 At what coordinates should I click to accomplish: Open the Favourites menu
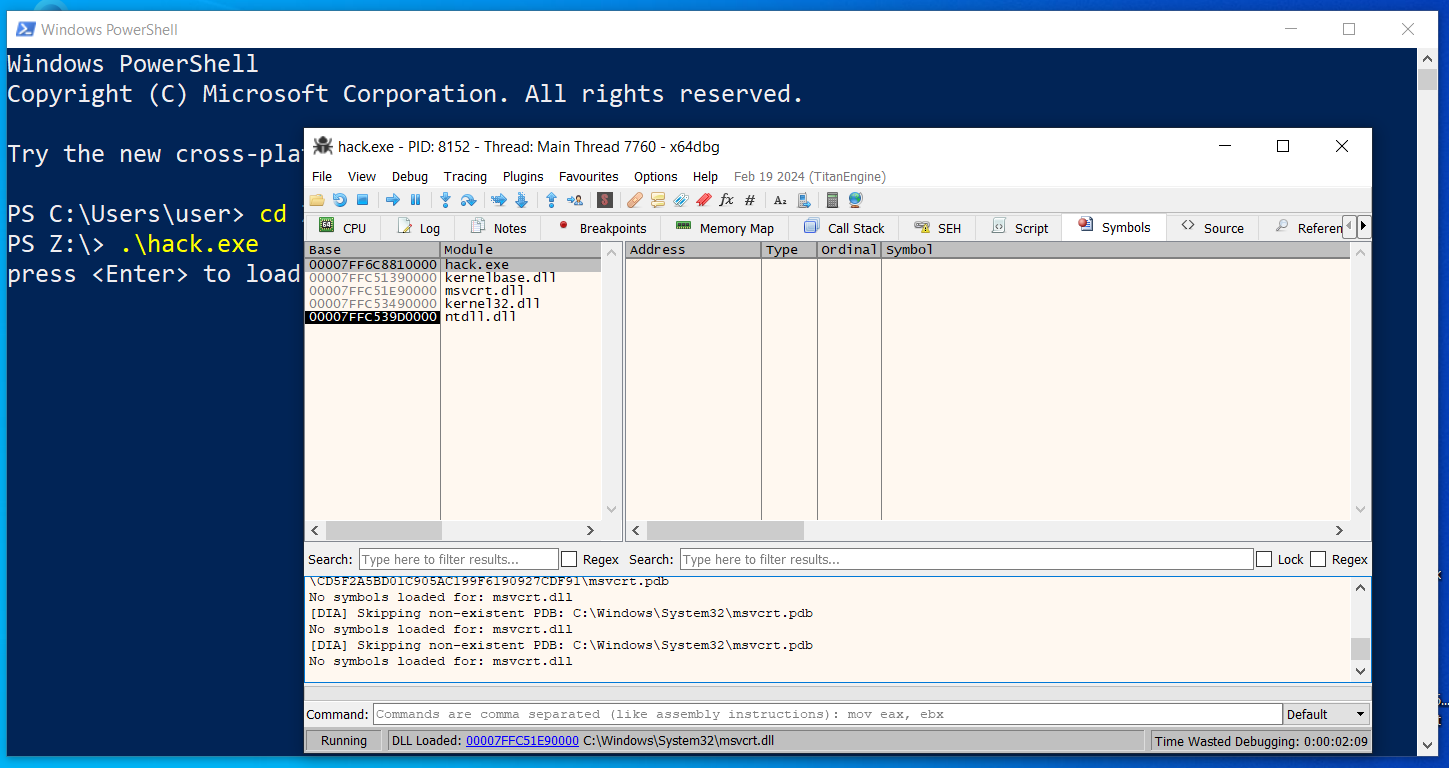tap(589, 176)
